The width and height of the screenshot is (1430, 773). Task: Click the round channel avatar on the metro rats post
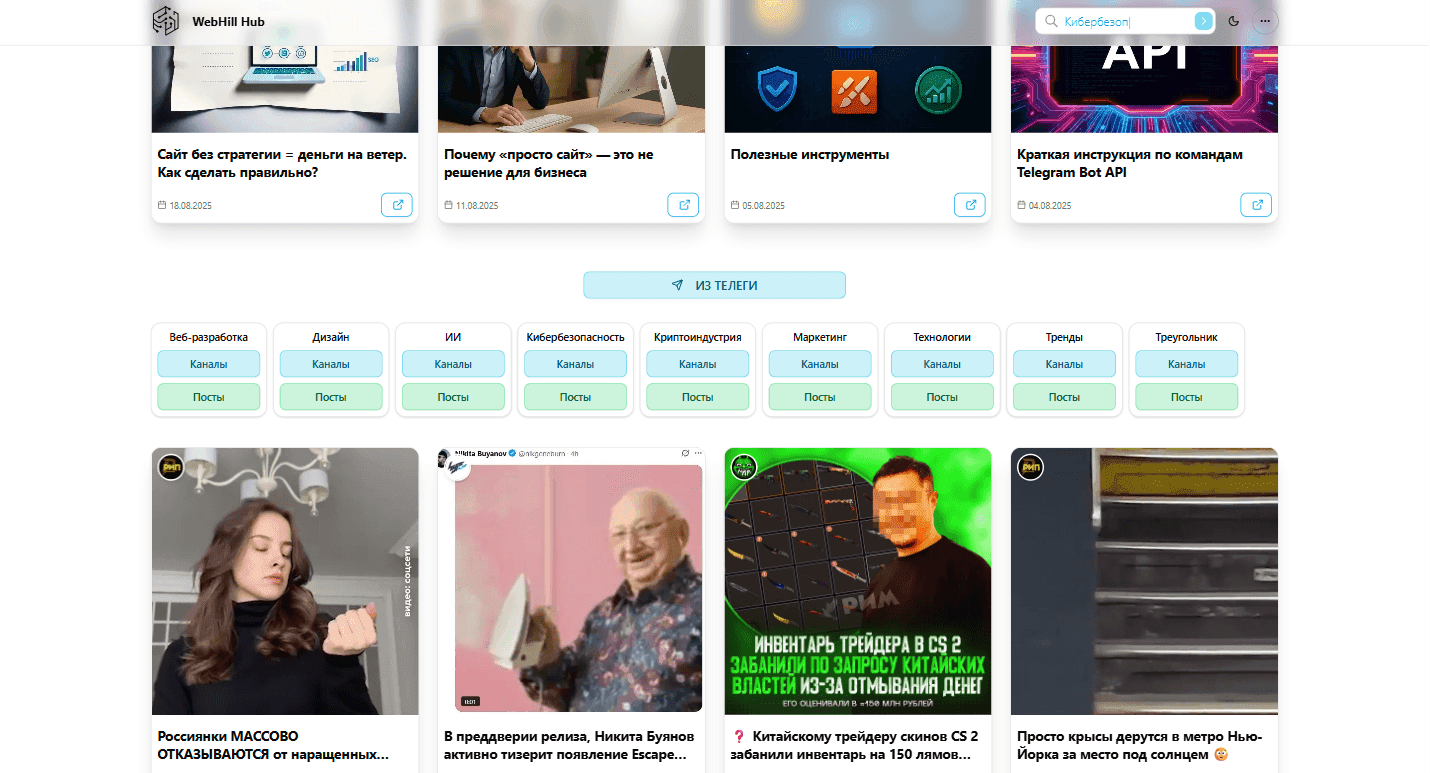tap(1030, 467)
